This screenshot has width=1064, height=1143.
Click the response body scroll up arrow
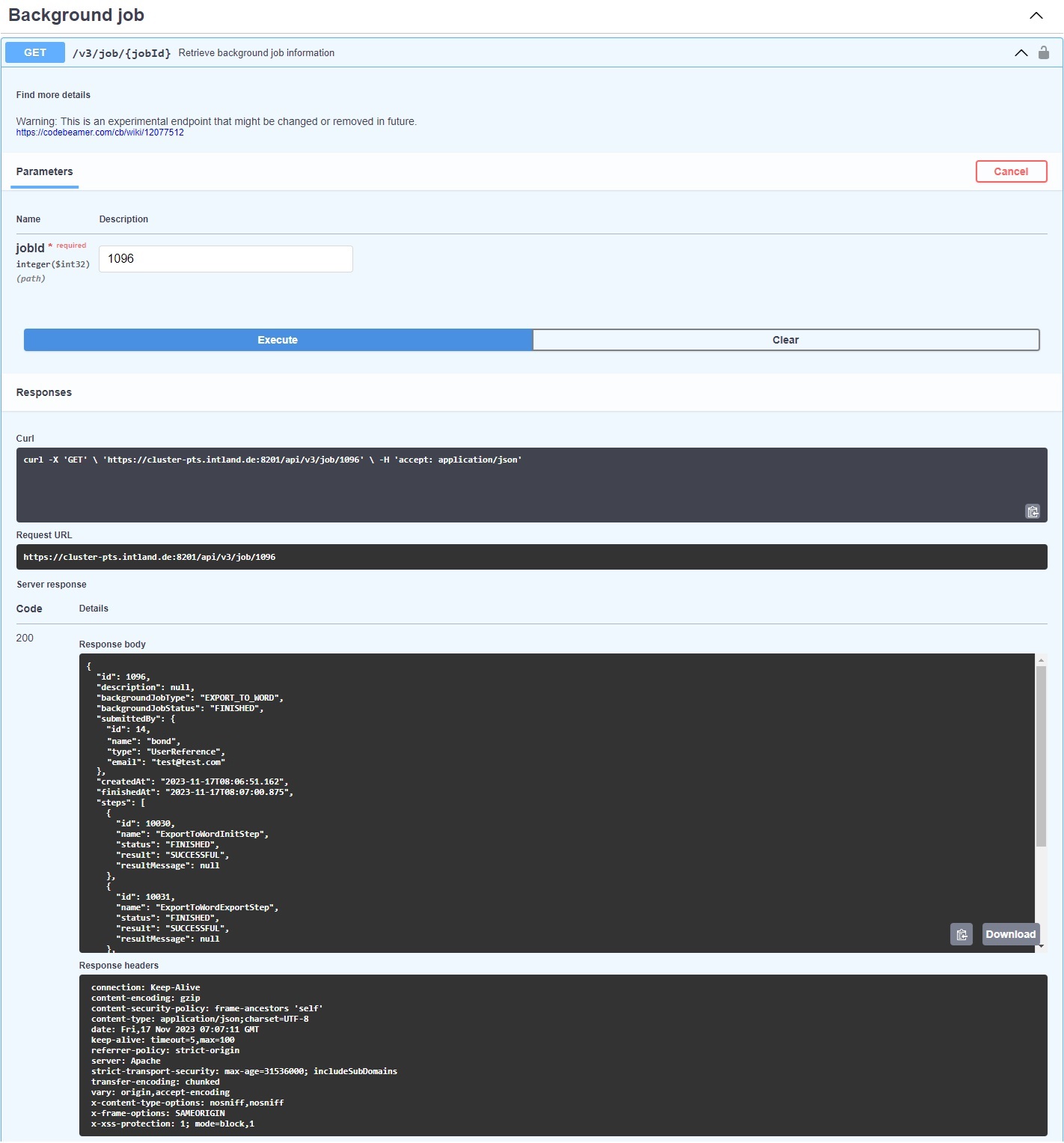pyautogui.click(x=1041, y=660)
